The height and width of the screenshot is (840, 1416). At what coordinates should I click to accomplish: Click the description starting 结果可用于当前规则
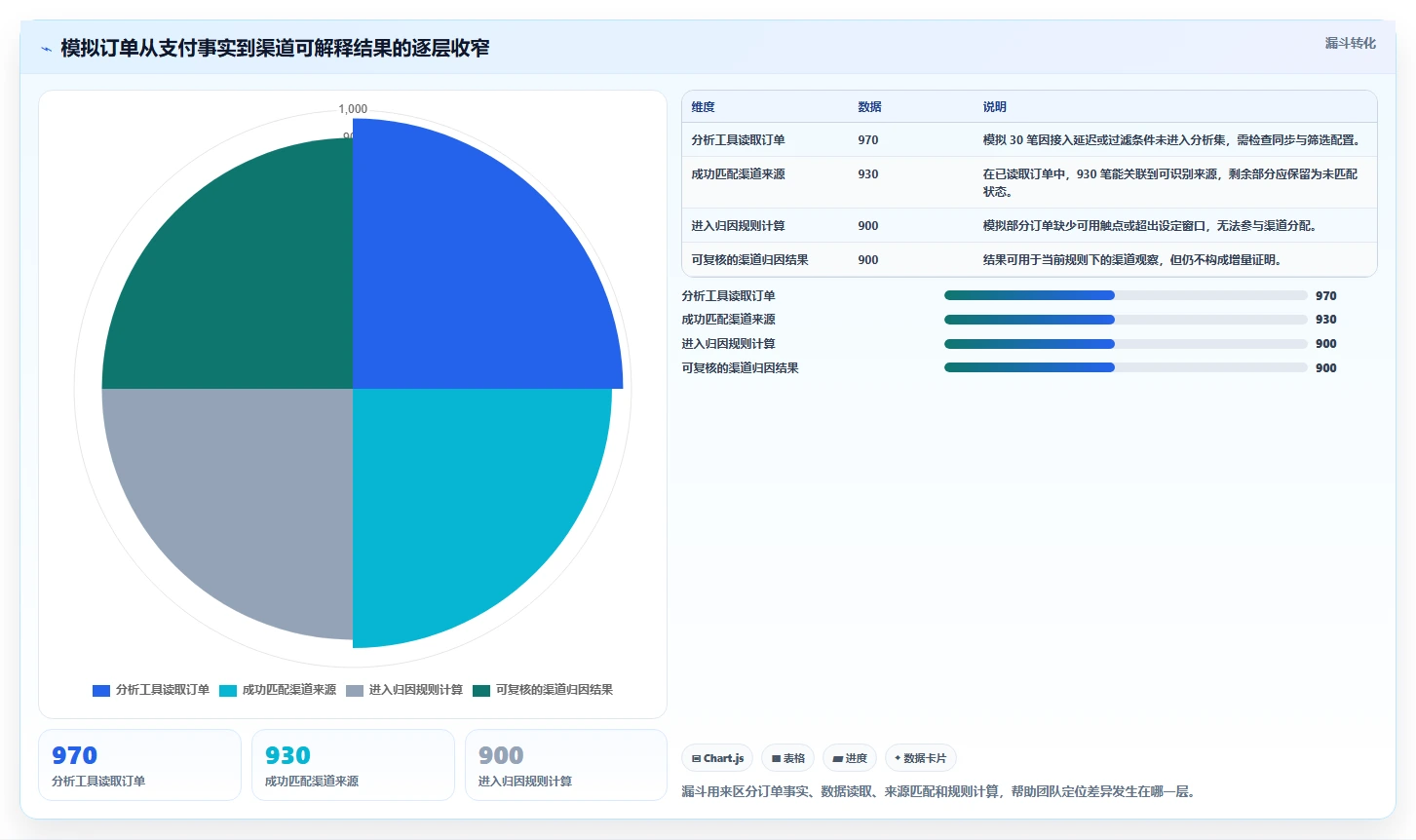click(1133, 260)
